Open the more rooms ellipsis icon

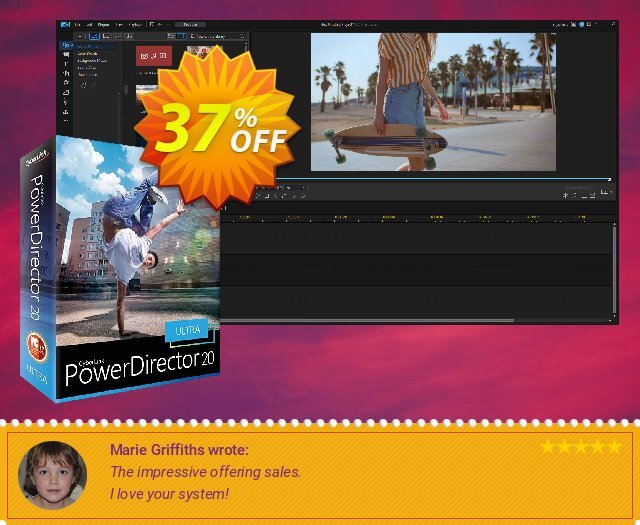[x=66, y=121]
